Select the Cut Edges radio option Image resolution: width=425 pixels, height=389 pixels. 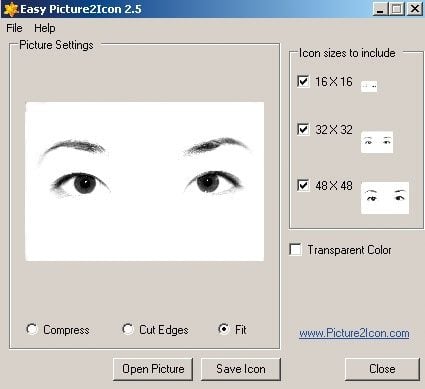pyautogui.click(x=128, y=329)
